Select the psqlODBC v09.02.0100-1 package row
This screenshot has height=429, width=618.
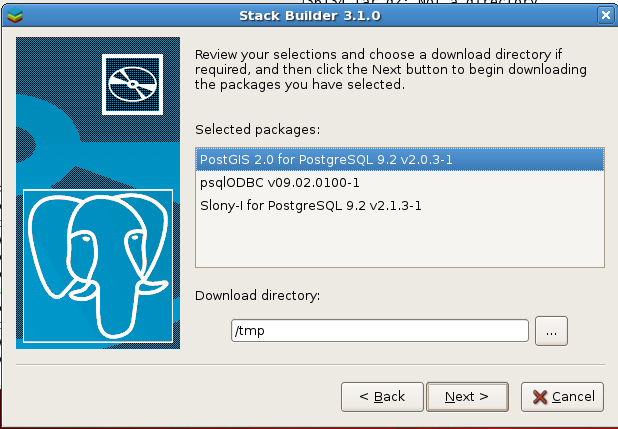tap(400, 183)
